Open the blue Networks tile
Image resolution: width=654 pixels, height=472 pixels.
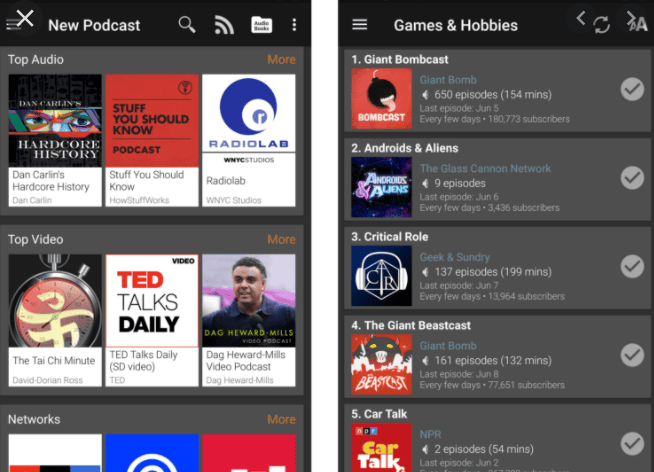click(152, 453)
